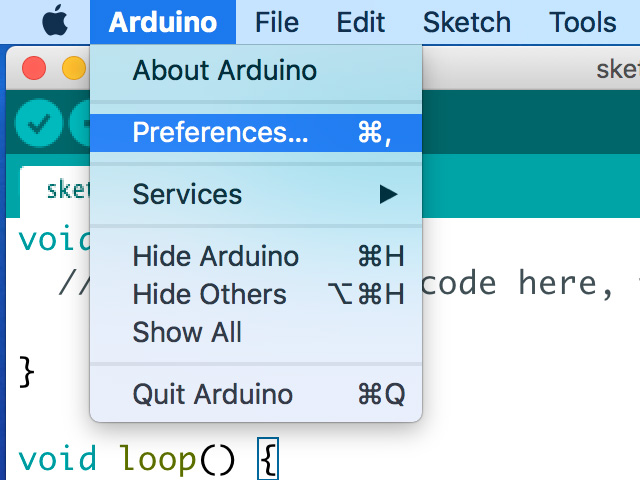640x480 pixels.
Task: Minimize the window with yellow button
Action: pos(74,69)
